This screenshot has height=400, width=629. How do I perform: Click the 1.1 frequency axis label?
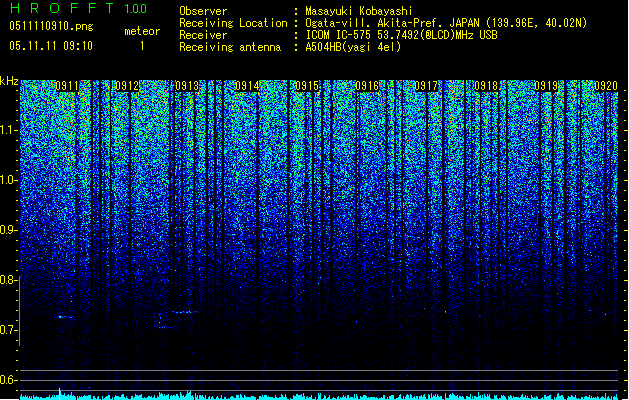(x=9, y=130)
